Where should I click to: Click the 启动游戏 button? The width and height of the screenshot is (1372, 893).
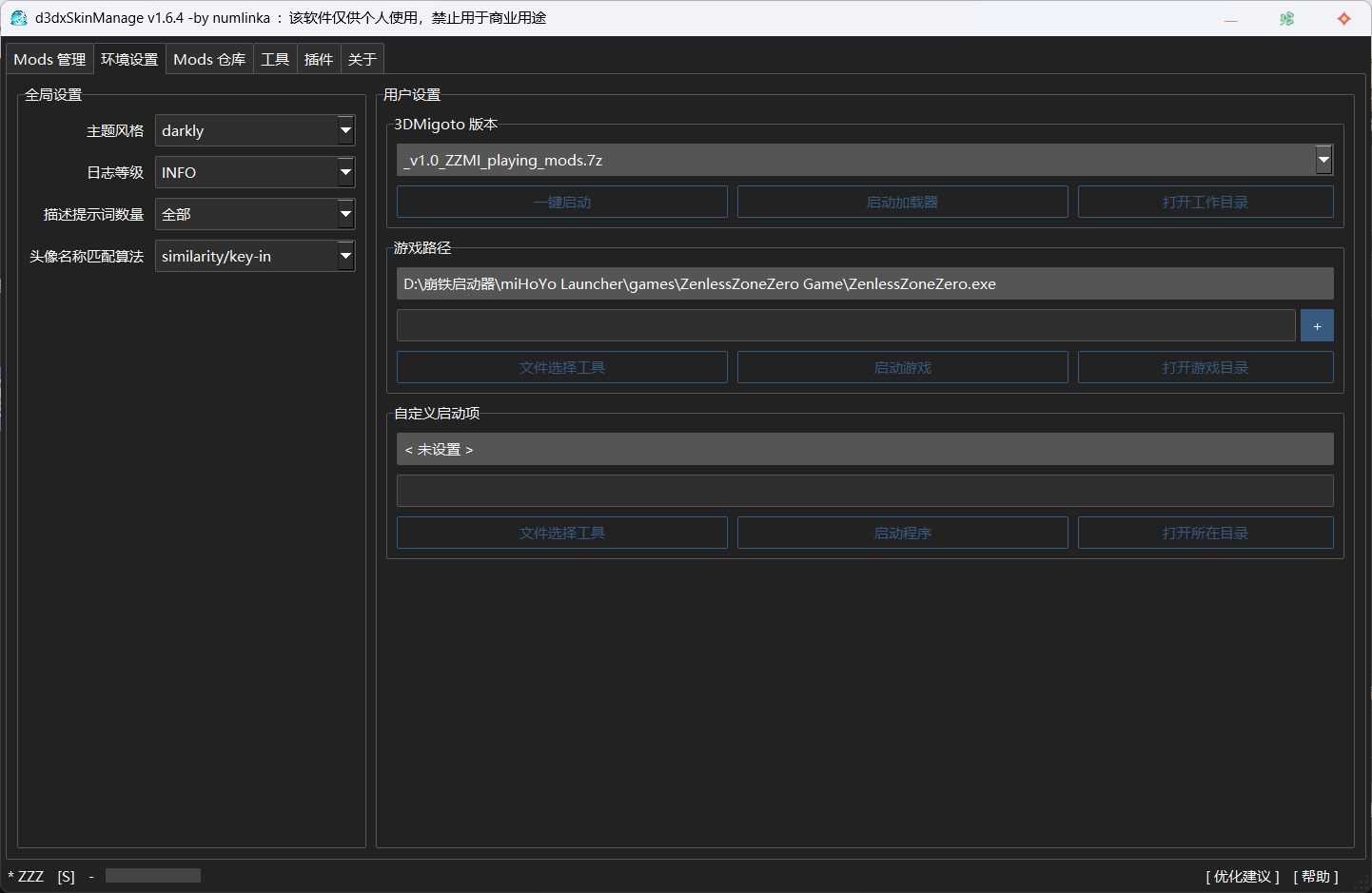pyautogui.click(x=903, y=367)
